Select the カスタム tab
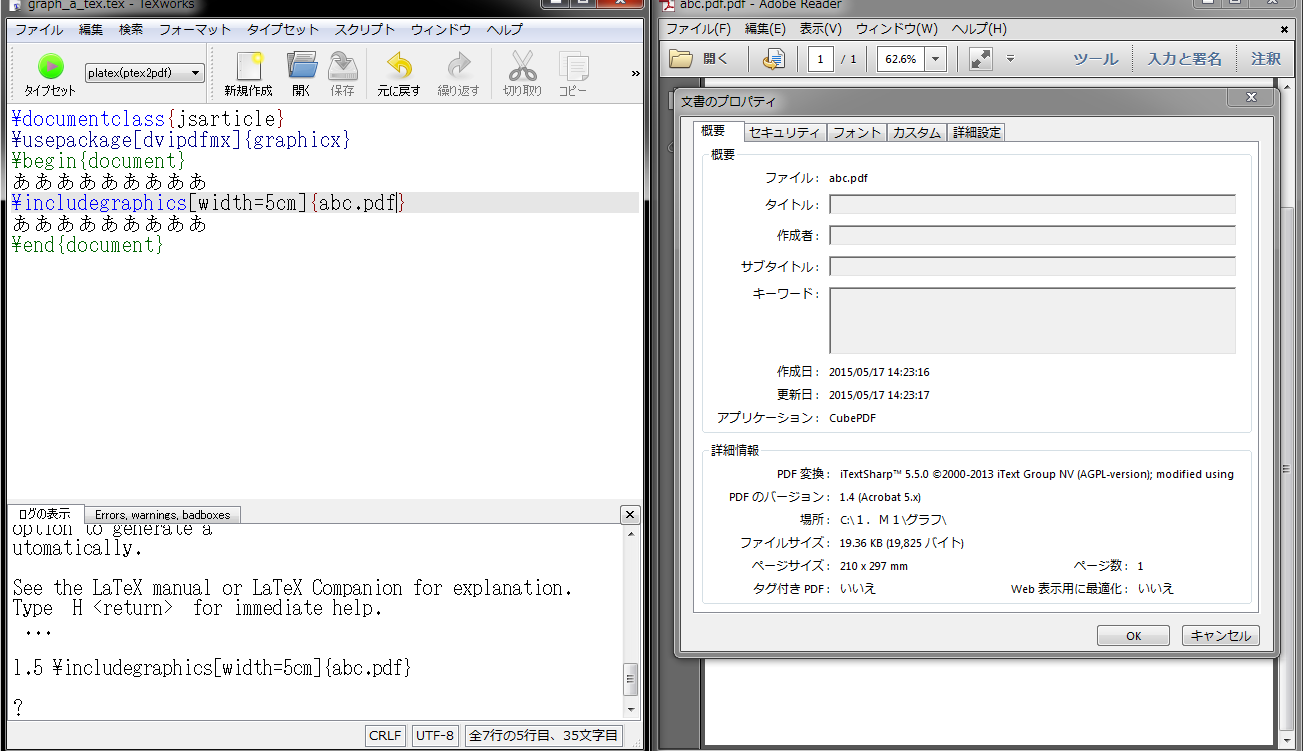The height and width of the screenshot is (751, 1303). 916,132
